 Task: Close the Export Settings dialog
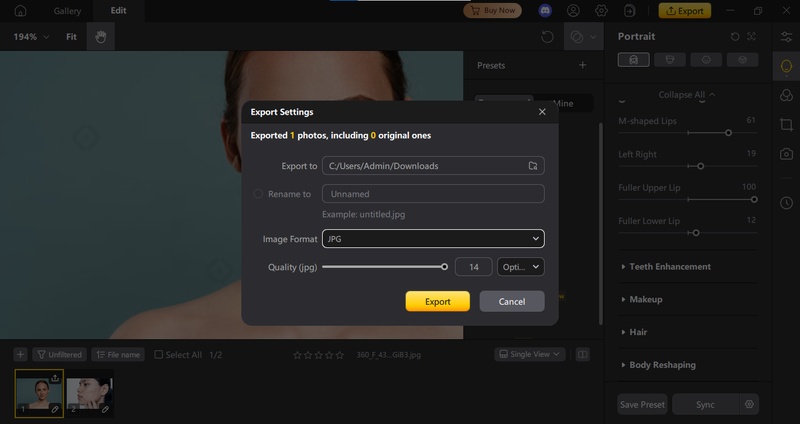(x=542, y=112)
